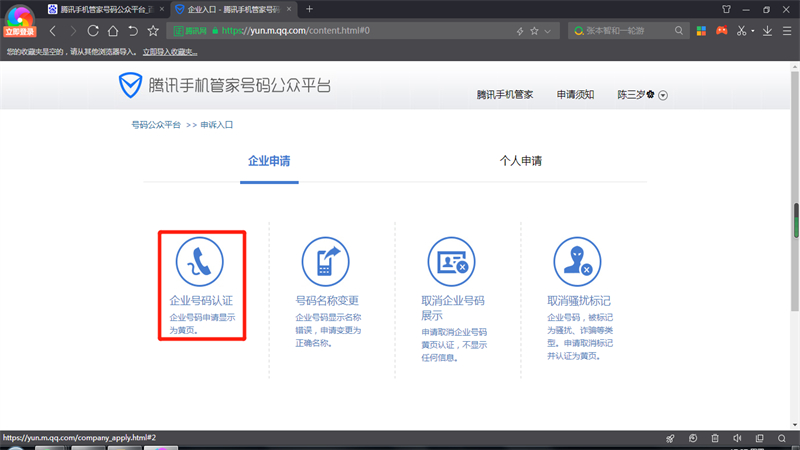The image size is (800, 450).
Task: Click the 立即登录 login avatar
Action: tap(19, 20)
